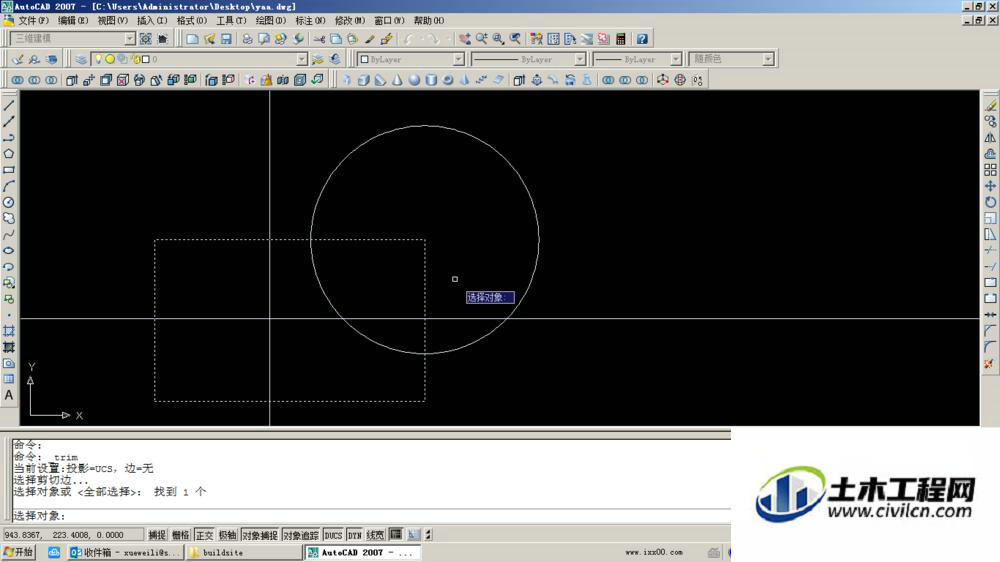Open the second ByLayer lineweight dropdown
The image size is (1000, 562).
[x=675, y=59]
